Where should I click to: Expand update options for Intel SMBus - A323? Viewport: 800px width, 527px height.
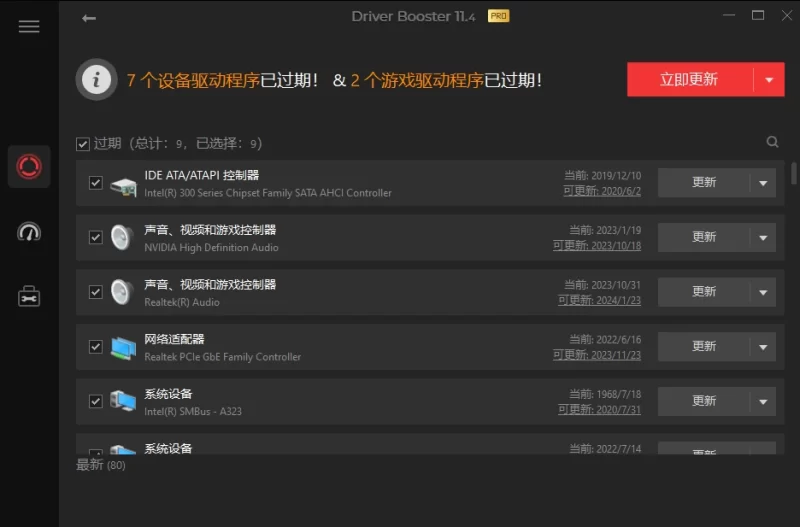pos(763,401)
